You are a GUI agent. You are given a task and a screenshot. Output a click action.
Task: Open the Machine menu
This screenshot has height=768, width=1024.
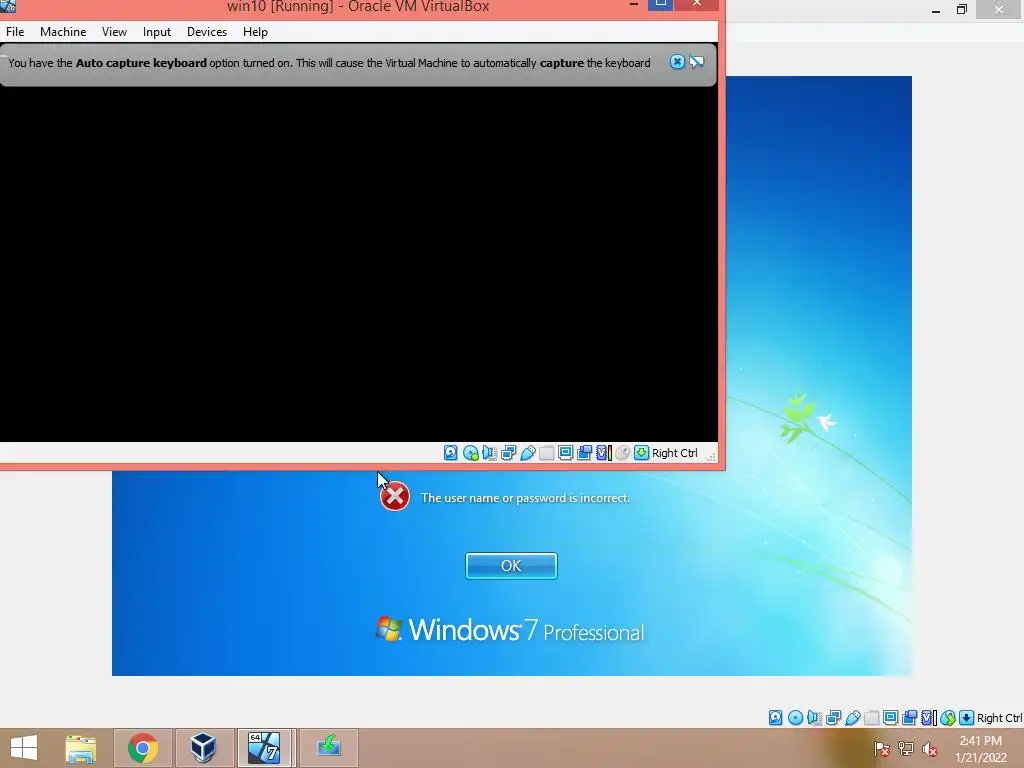[x=63, y=31]
